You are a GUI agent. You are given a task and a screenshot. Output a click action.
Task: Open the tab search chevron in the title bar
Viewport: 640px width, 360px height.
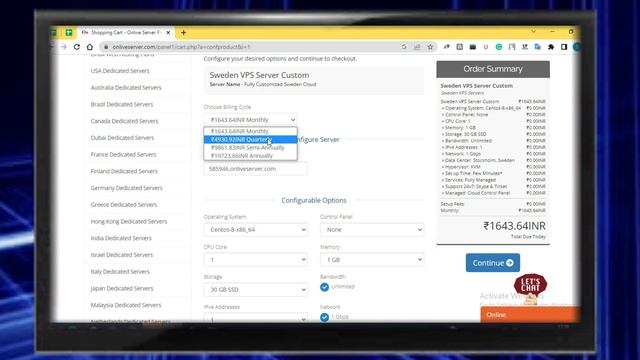(x=533, y=31)
